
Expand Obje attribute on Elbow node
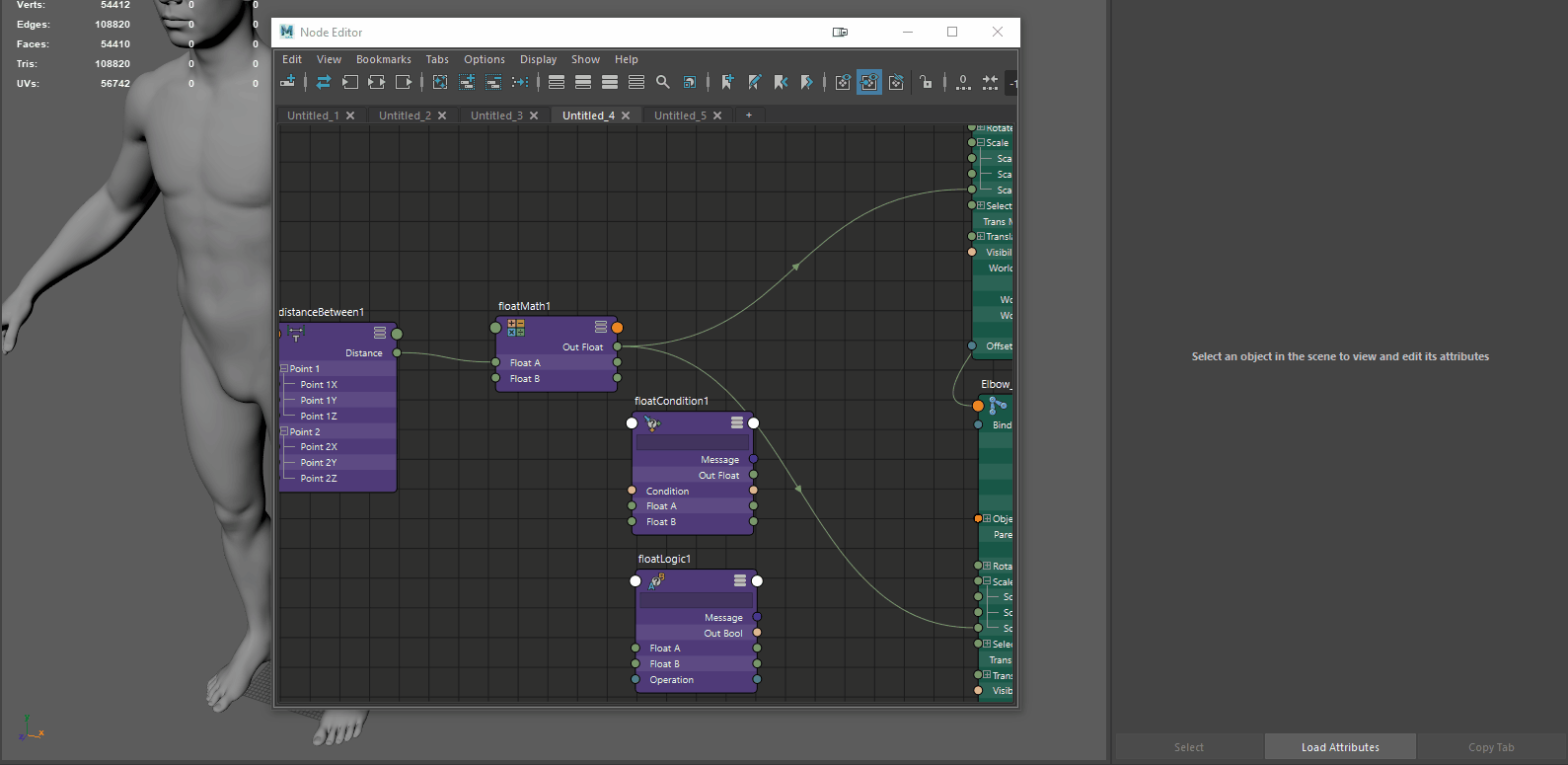(x=987, y=518)
